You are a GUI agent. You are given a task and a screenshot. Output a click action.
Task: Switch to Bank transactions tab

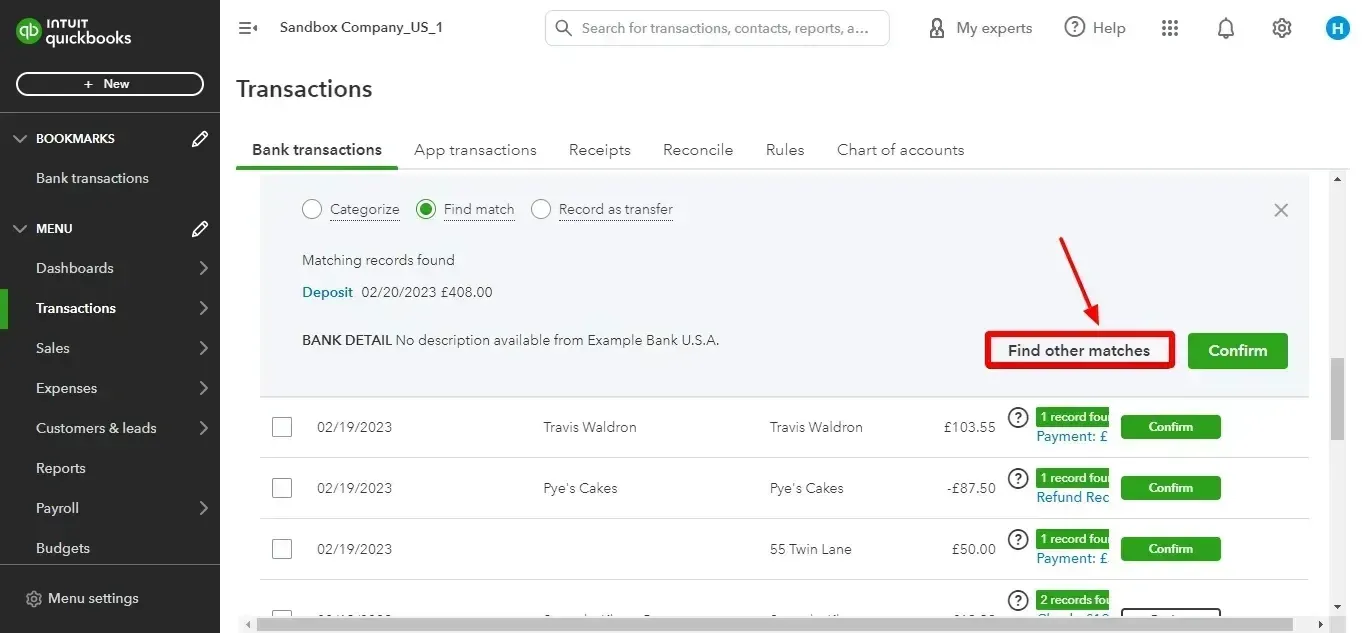pos(317,150)
